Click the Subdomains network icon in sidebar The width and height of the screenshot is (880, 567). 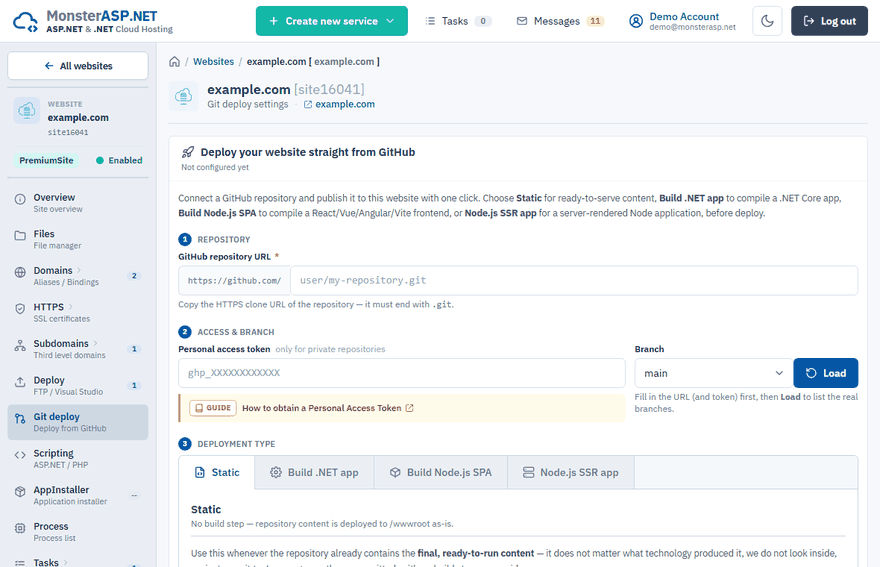point(20,345)
